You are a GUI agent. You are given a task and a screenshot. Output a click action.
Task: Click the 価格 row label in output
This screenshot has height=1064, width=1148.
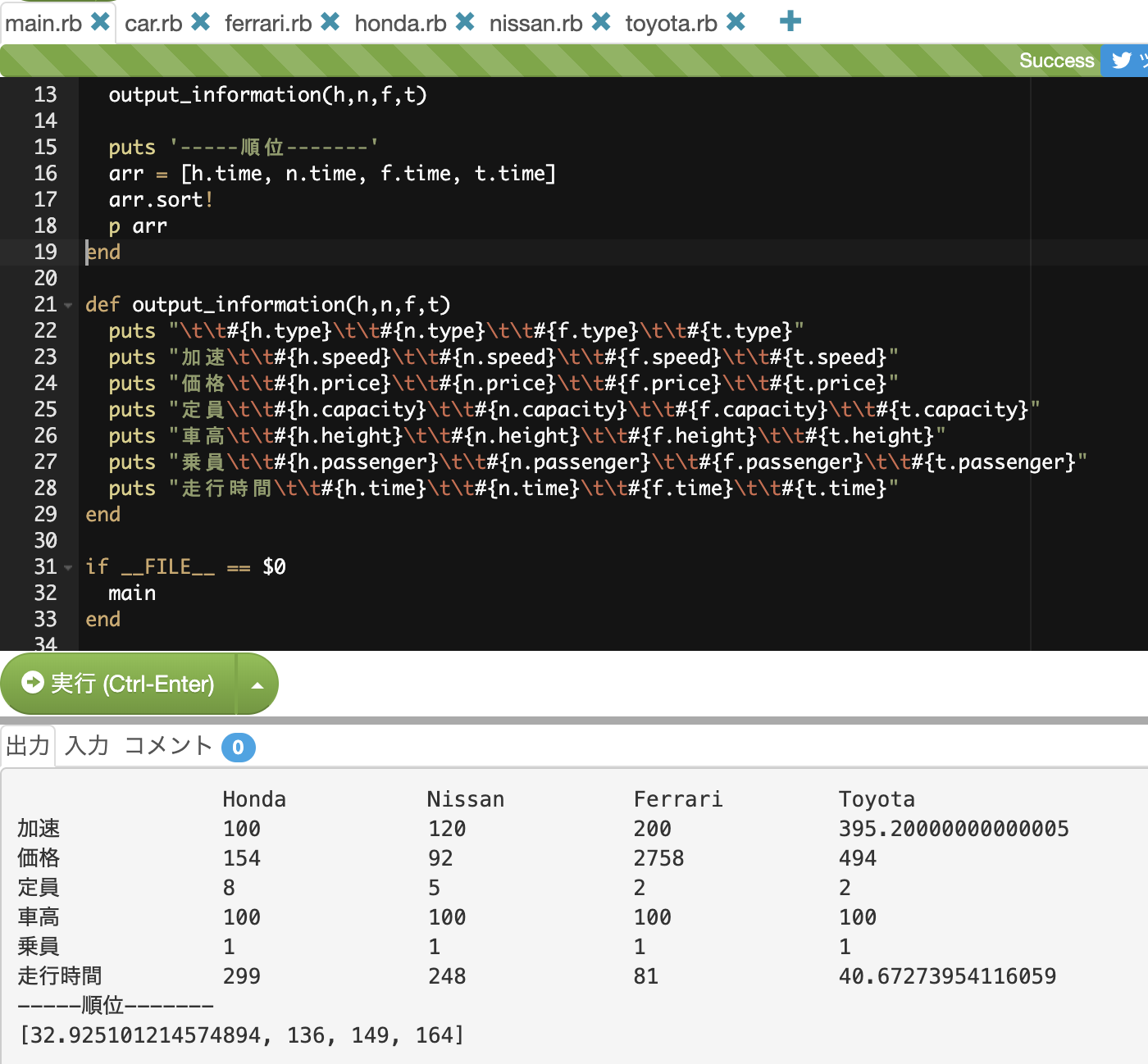(39, 858)
